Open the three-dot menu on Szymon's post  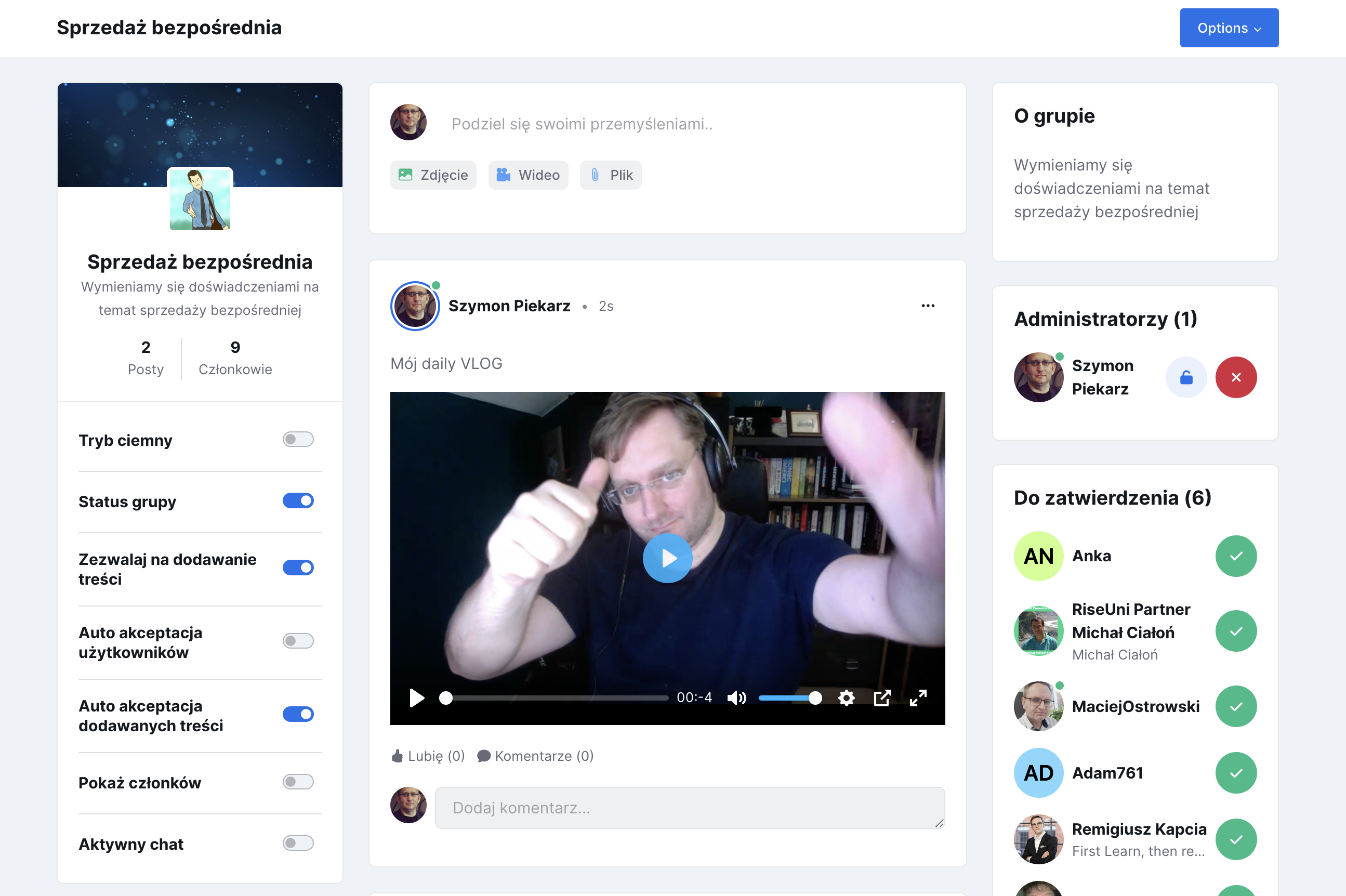928,306
